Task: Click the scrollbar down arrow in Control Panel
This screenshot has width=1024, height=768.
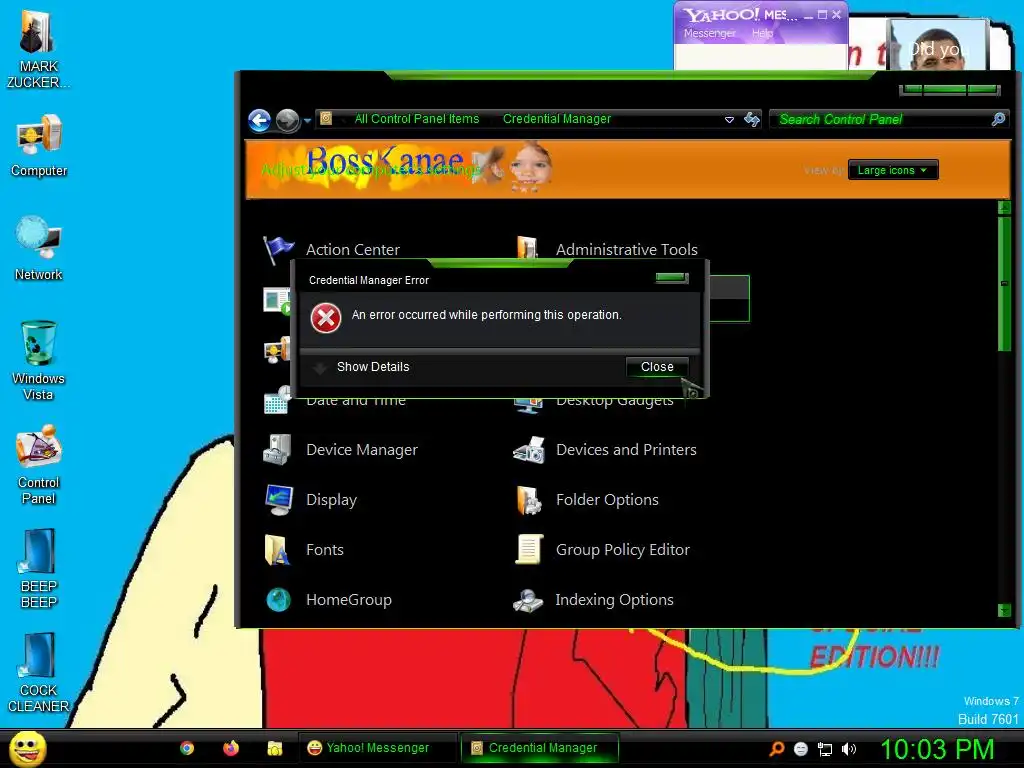Action: coord(1004,611)
